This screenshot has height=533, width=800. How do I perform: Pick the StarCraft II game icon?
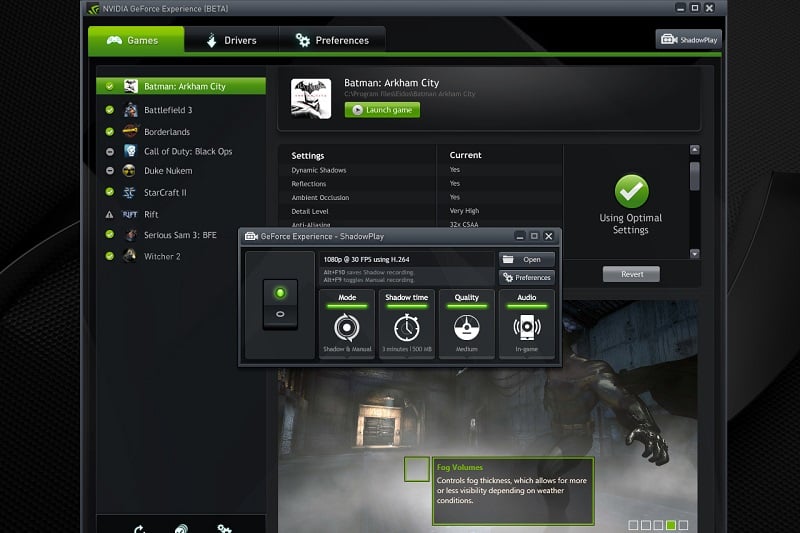point(129,192)
